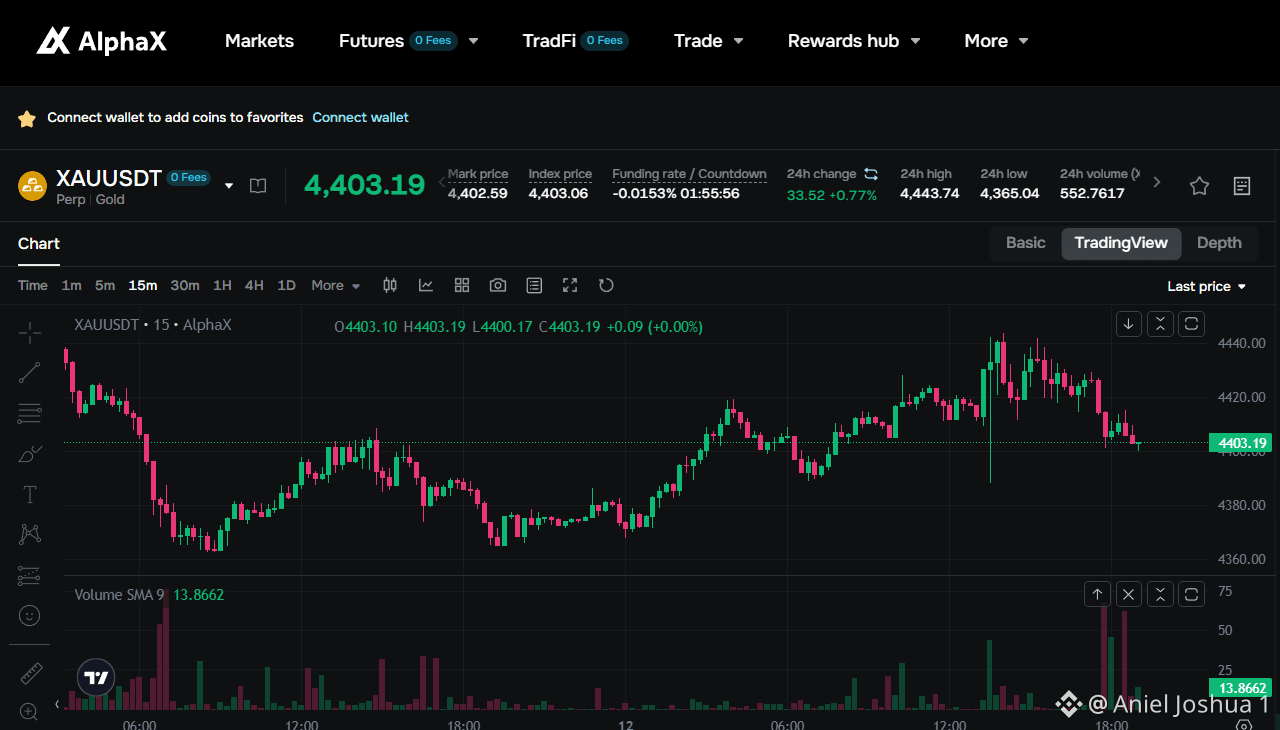Viewport: 1280px width, 730px height.
Task: Click the XAUUSDT 15 AlphaX chart legend
Action: pos(153,325)
